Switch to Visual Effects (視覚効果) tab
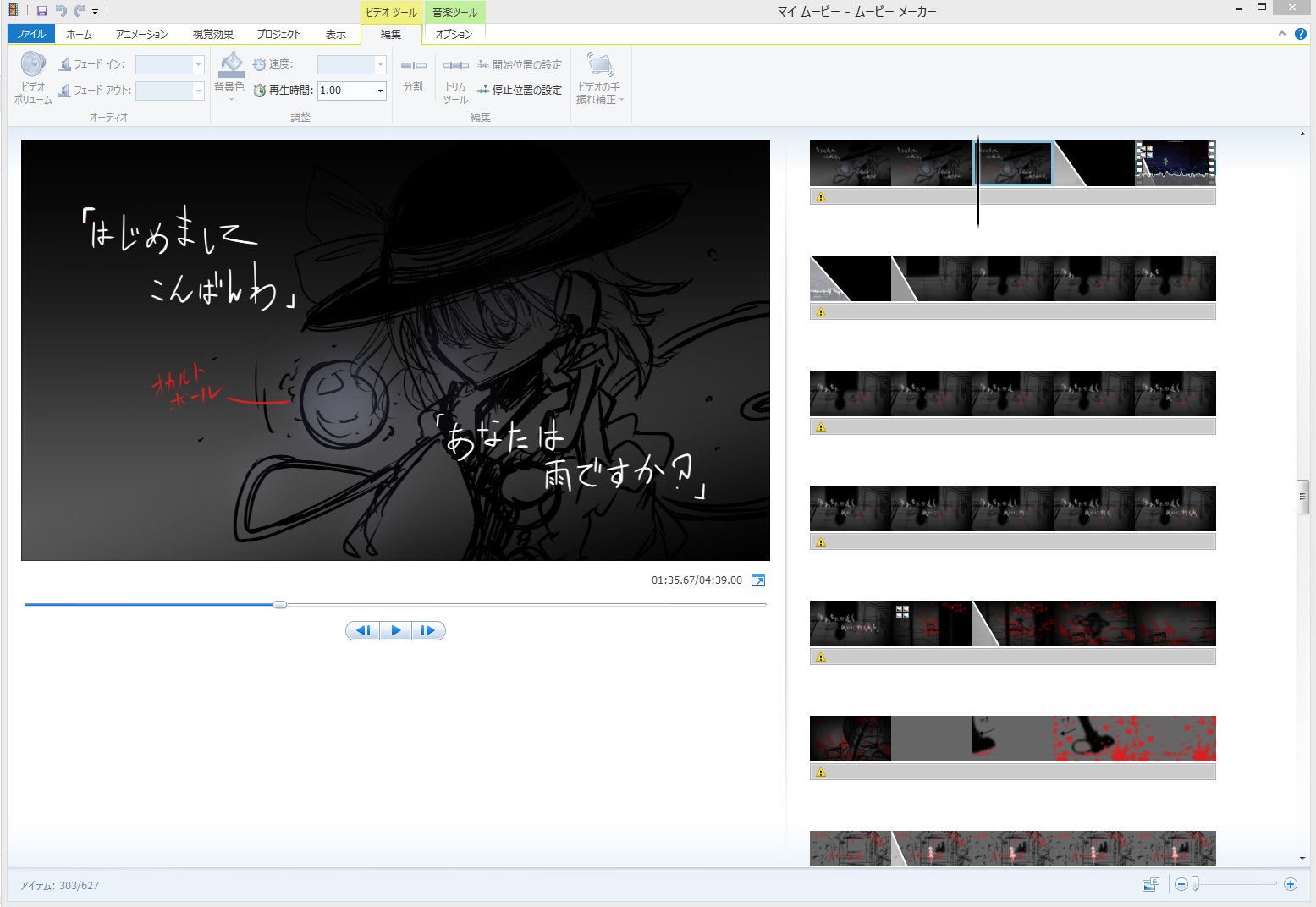The height and width of the screenshot is (907, 1316). tap(213, 34)
